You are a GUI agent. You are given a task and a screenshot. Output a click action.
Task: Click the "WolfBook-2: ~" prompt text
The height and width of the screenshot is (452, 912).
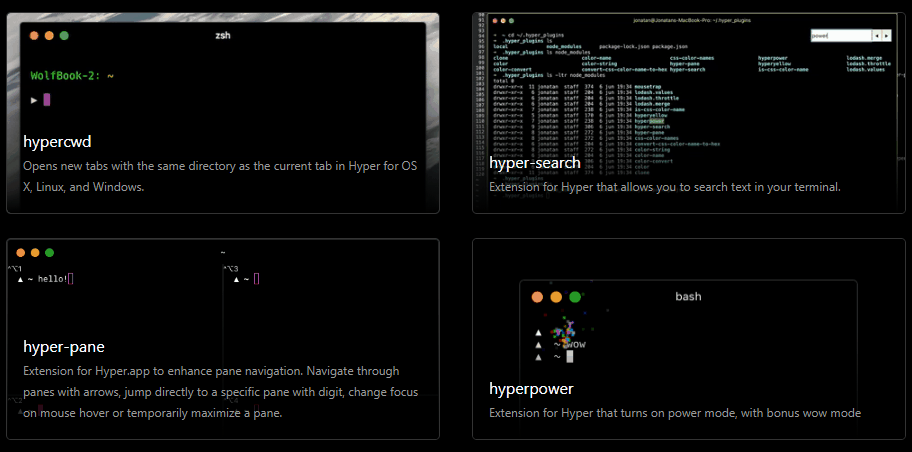pyautogui.click(x=72, y=76)
